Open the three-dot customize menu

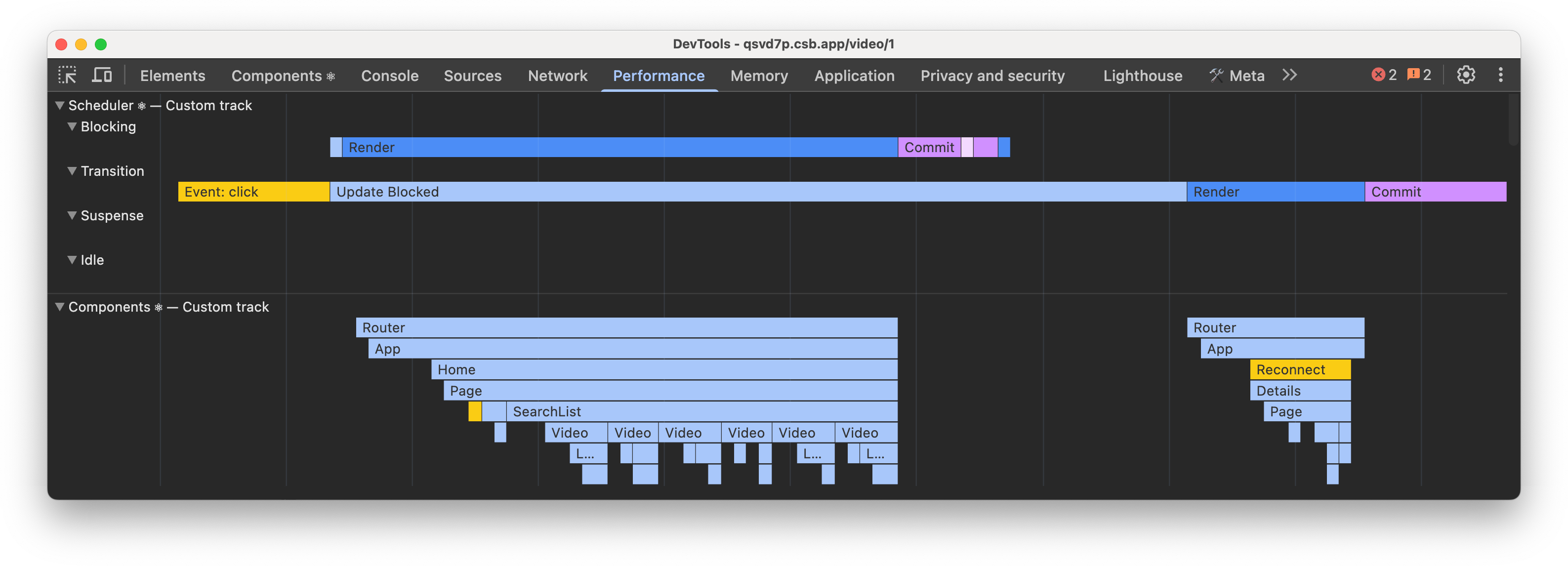pos(1500,74)
